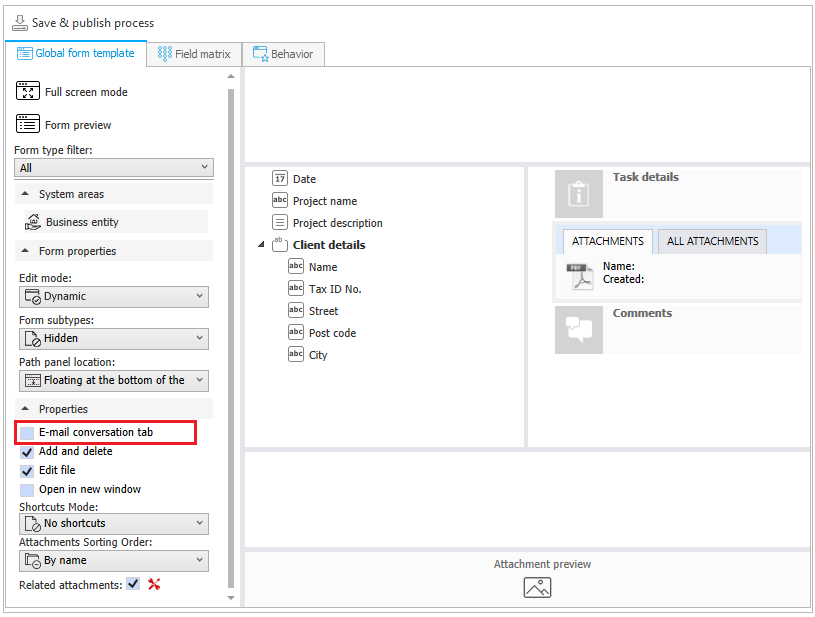The width and height of the screenshot is (815, 617).
Task: Click the Save & publish process icon
Action: point(20,23)
